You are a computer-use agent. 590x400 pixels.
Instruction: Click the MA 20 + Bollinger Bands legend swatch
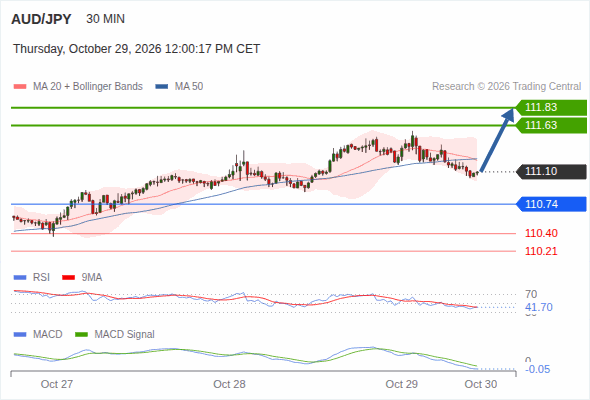(20, 87)
